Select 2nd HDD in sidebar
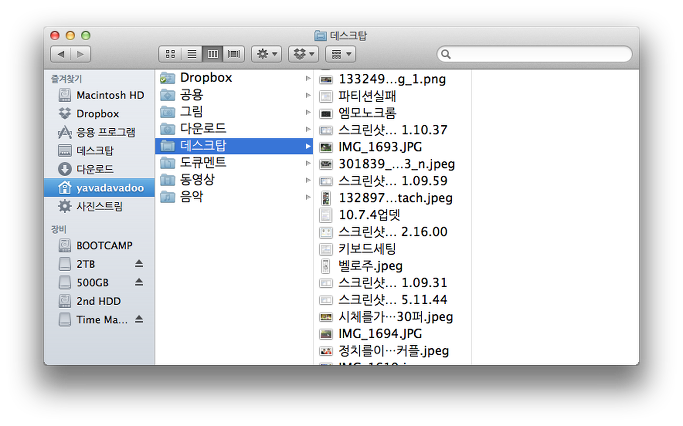This screenshot has height=426, width=683. click(x=99, y=301)
